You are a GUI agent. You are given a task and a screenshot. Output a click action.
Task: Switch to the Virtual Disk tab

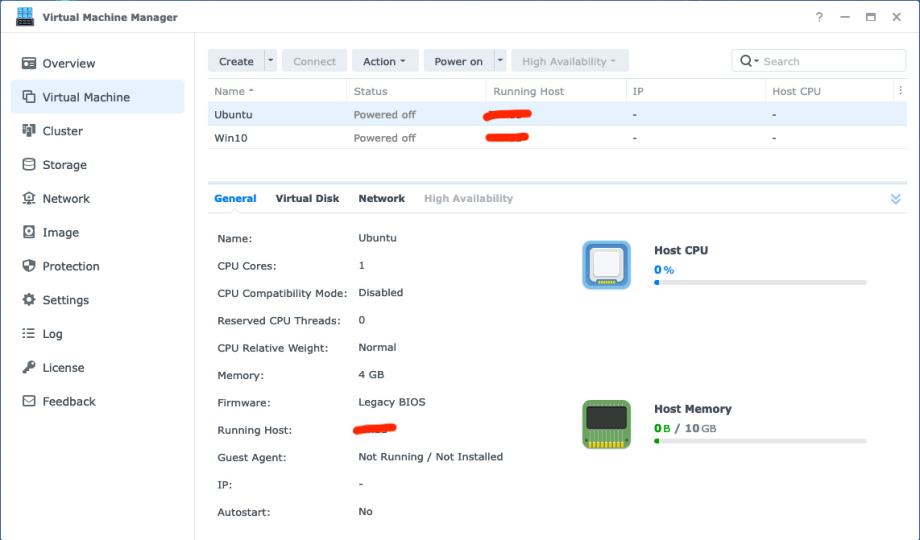307,199
